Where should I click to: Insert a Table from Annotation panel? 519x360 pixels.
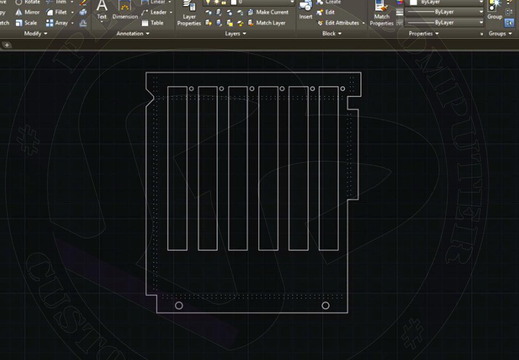point(153,23)
